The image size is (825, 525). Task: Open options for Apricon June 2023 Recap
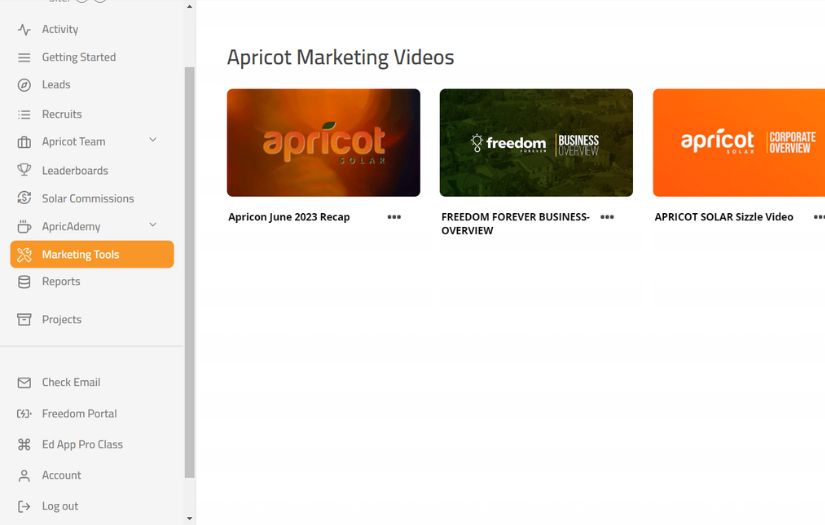[x=394, y=217]
